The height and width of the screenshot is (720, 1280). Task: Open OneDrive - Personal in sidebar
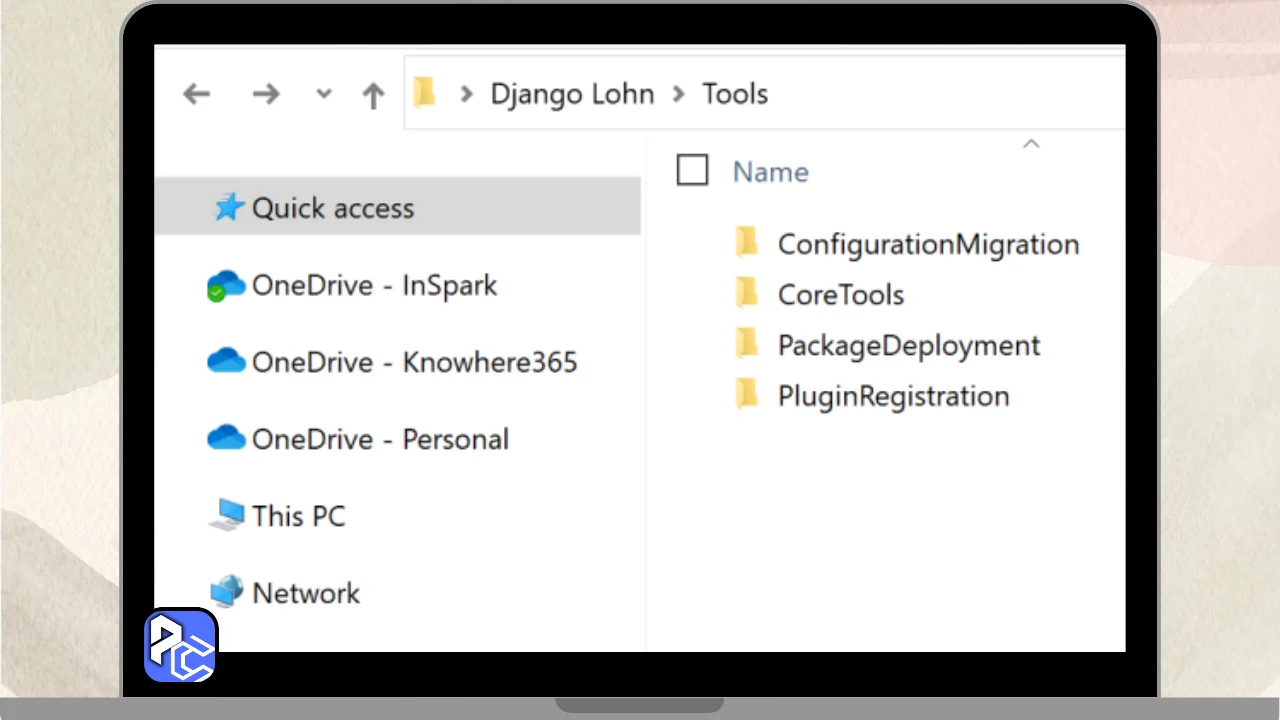(x=380, y=439)
